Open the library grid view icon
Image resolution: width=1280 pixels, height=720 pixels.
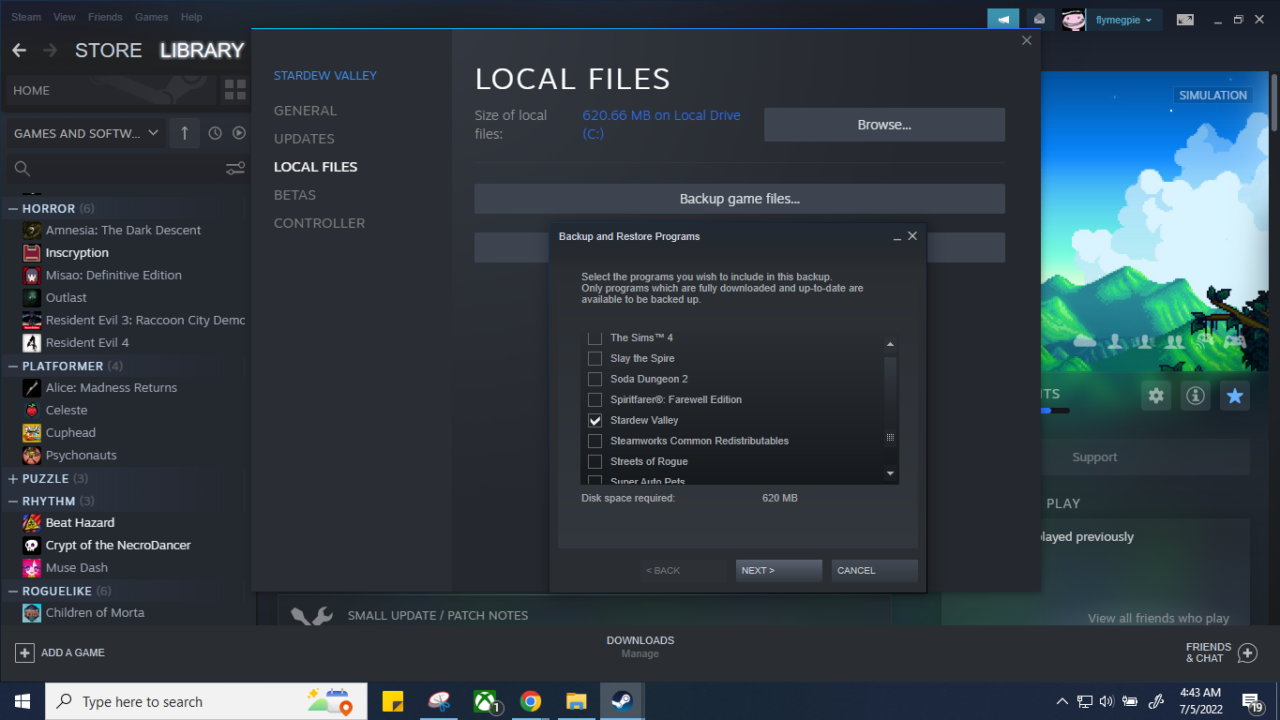[x=235, y=91]
